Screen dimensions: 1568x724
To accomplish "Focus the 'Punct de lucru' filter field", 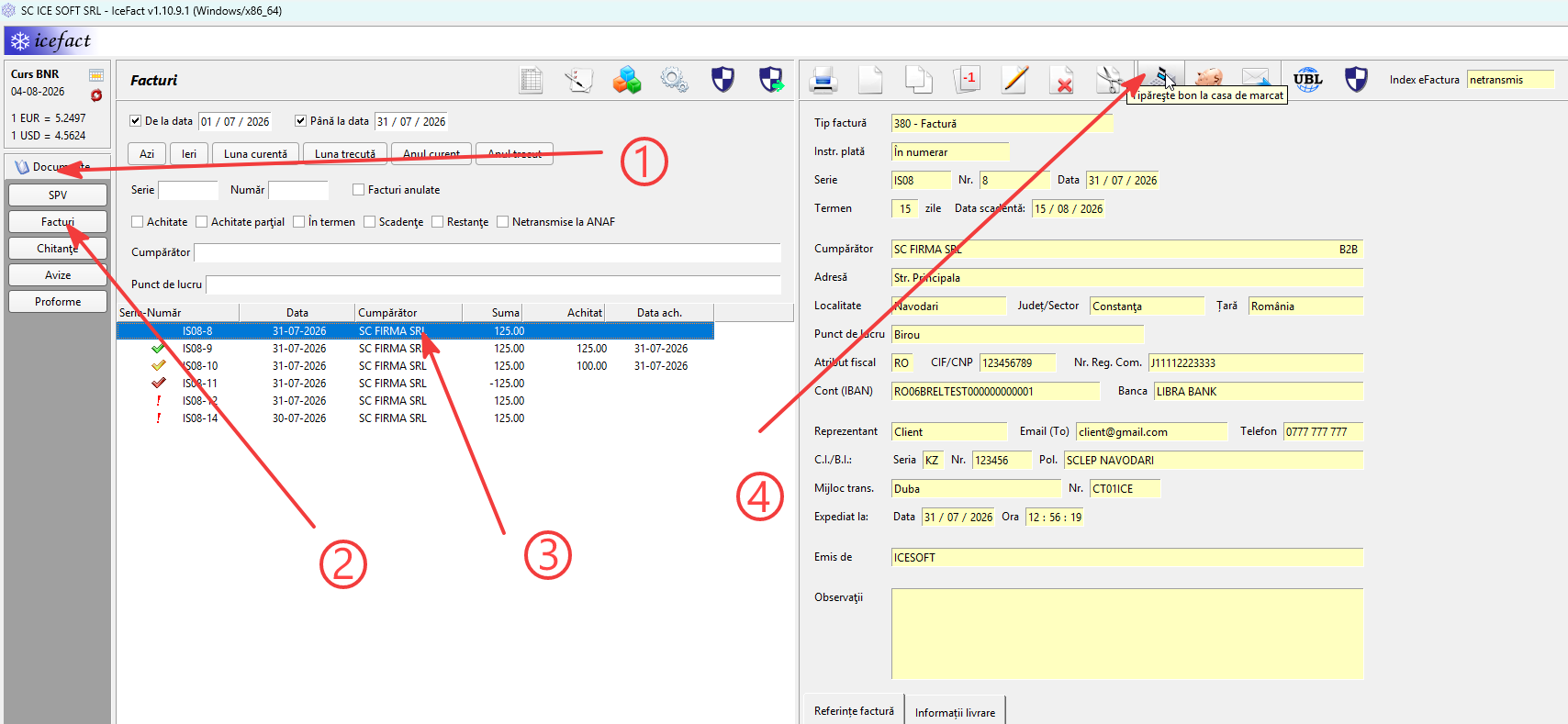I will (494, 284).
